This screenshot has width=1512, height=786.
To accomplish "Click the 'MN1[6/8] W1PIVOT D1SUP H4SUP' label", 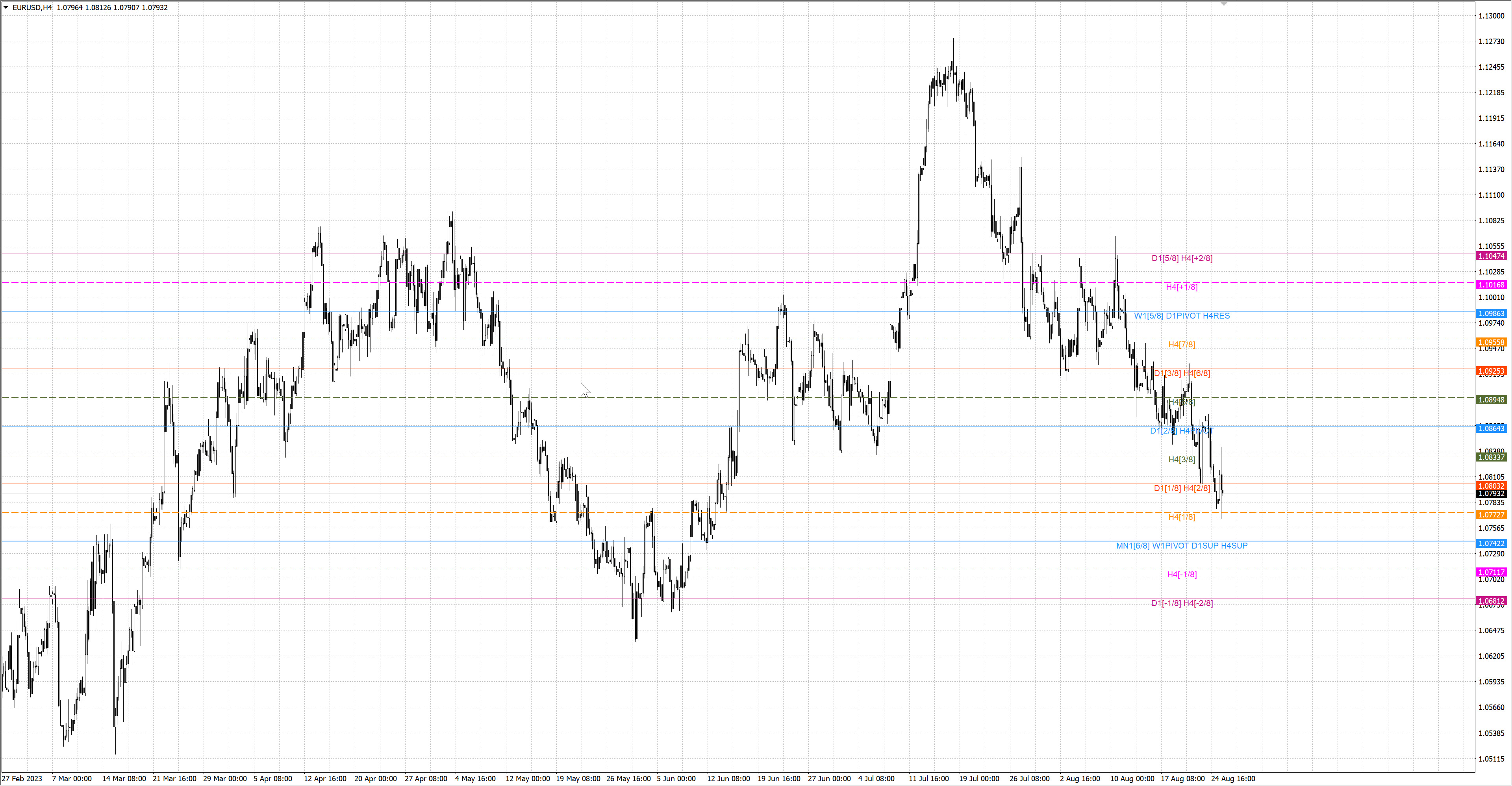I will 1182,546.
